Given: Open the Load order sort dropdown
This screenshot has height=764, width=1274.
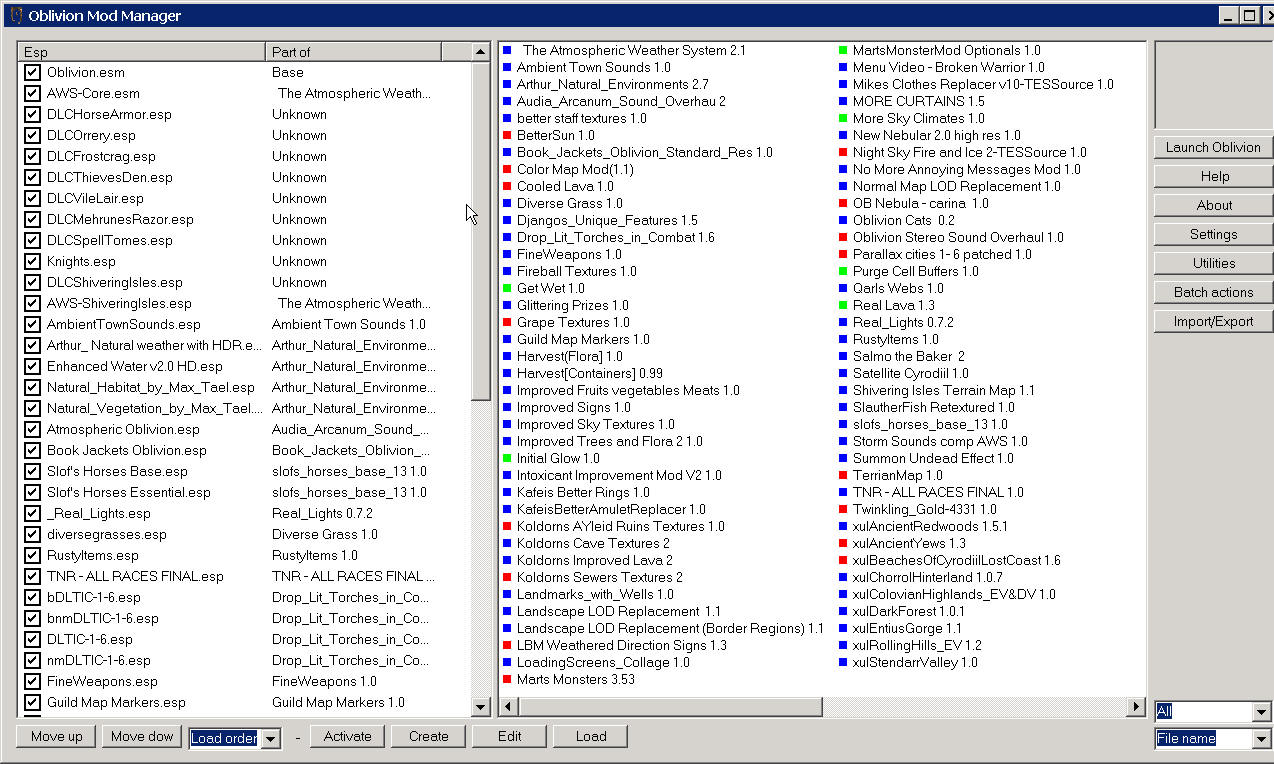Looking at the screenshot, I should click(x=271, y=738).
